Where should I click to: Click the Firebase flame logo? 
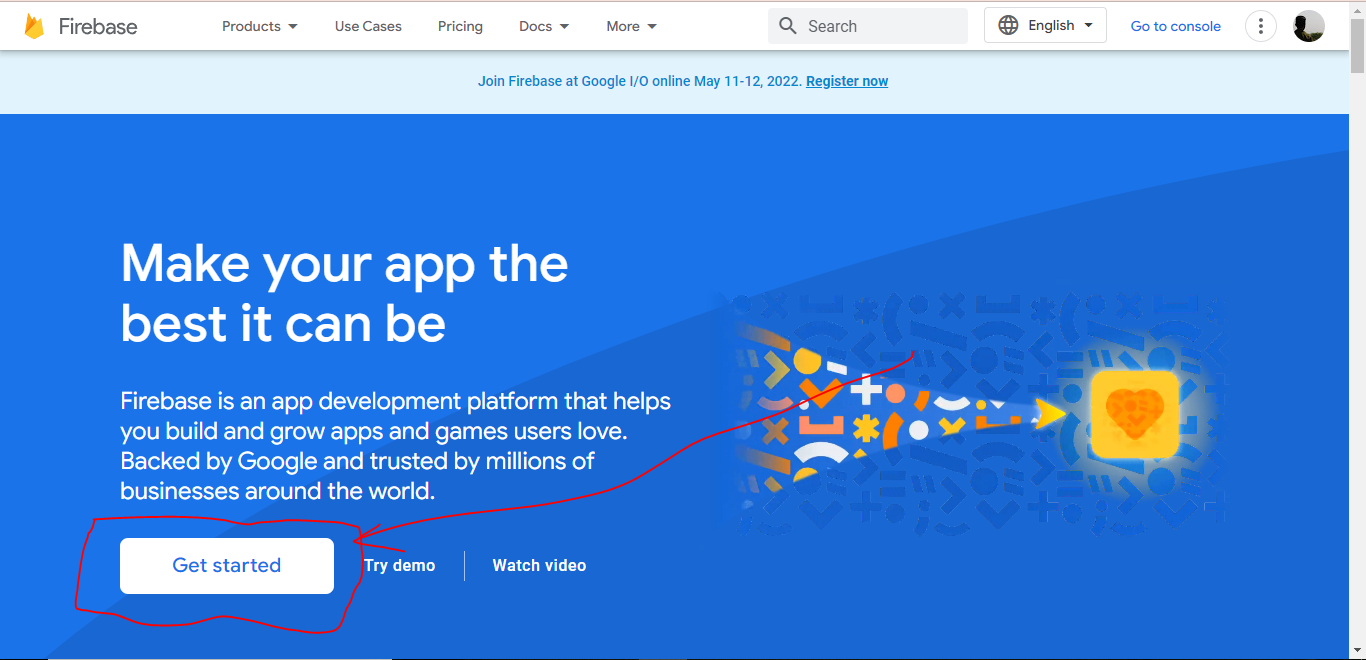(35, 25)
